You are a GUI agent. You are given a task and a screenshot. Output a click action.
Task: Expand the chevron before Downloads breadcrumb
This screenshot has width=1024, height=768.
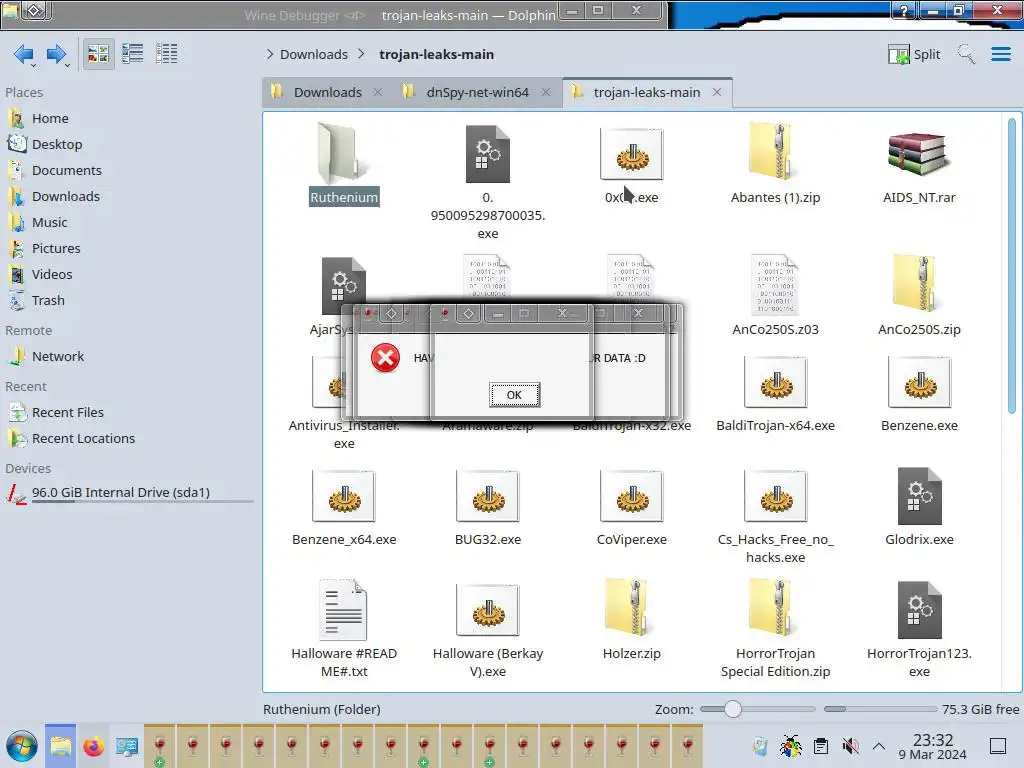(x=270, y=54)
